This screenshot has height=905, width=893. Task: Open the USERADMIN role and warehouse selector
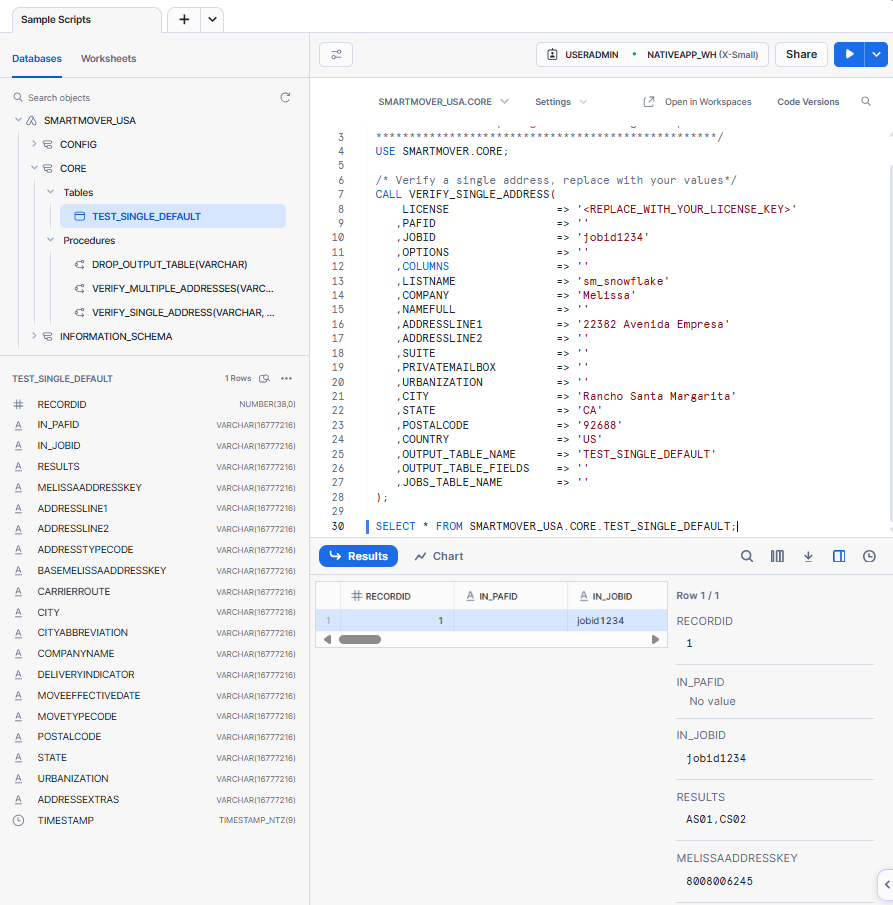click(652, 55)
